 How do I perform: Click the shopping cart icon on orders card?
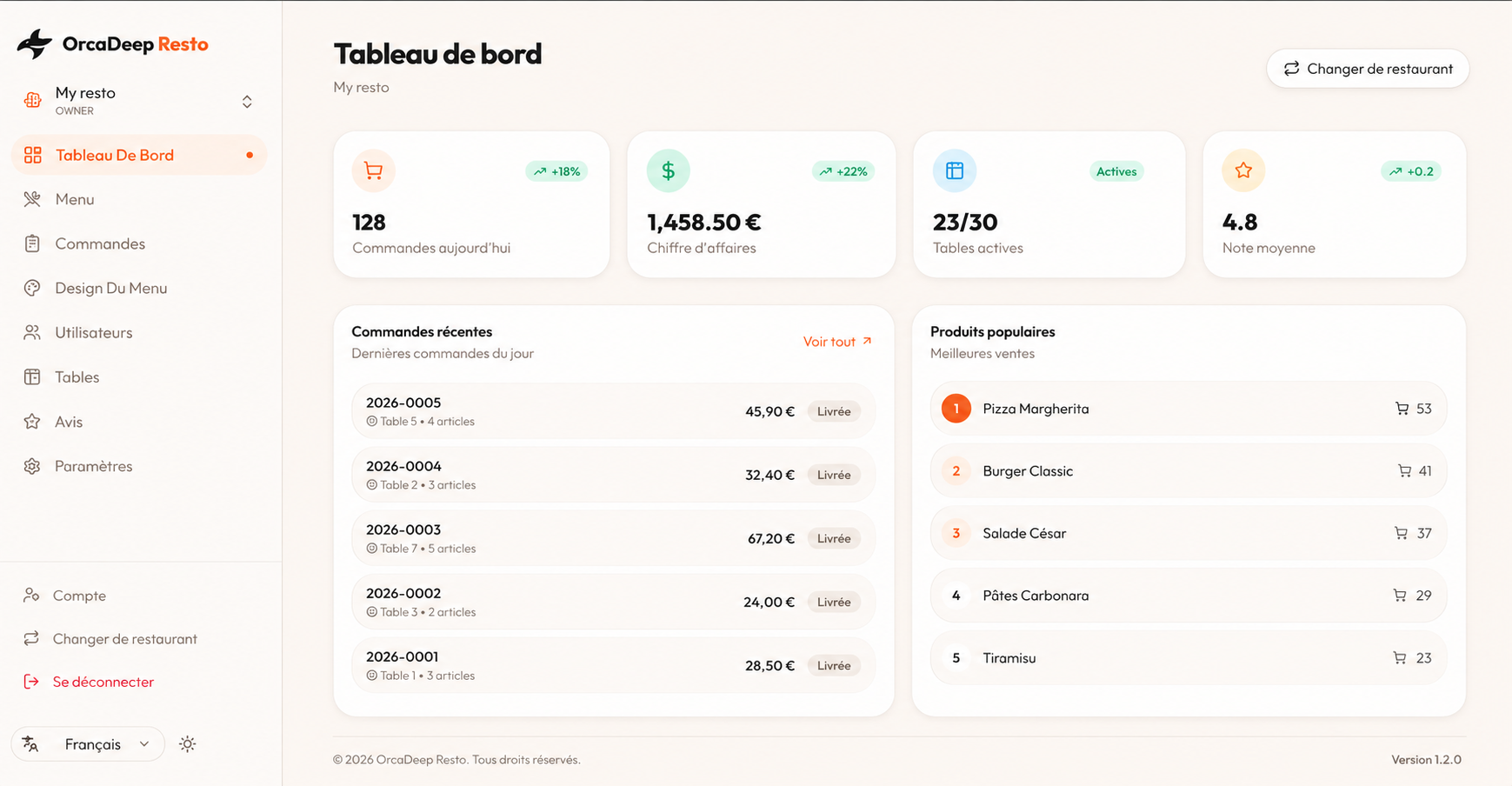point(374,171)
